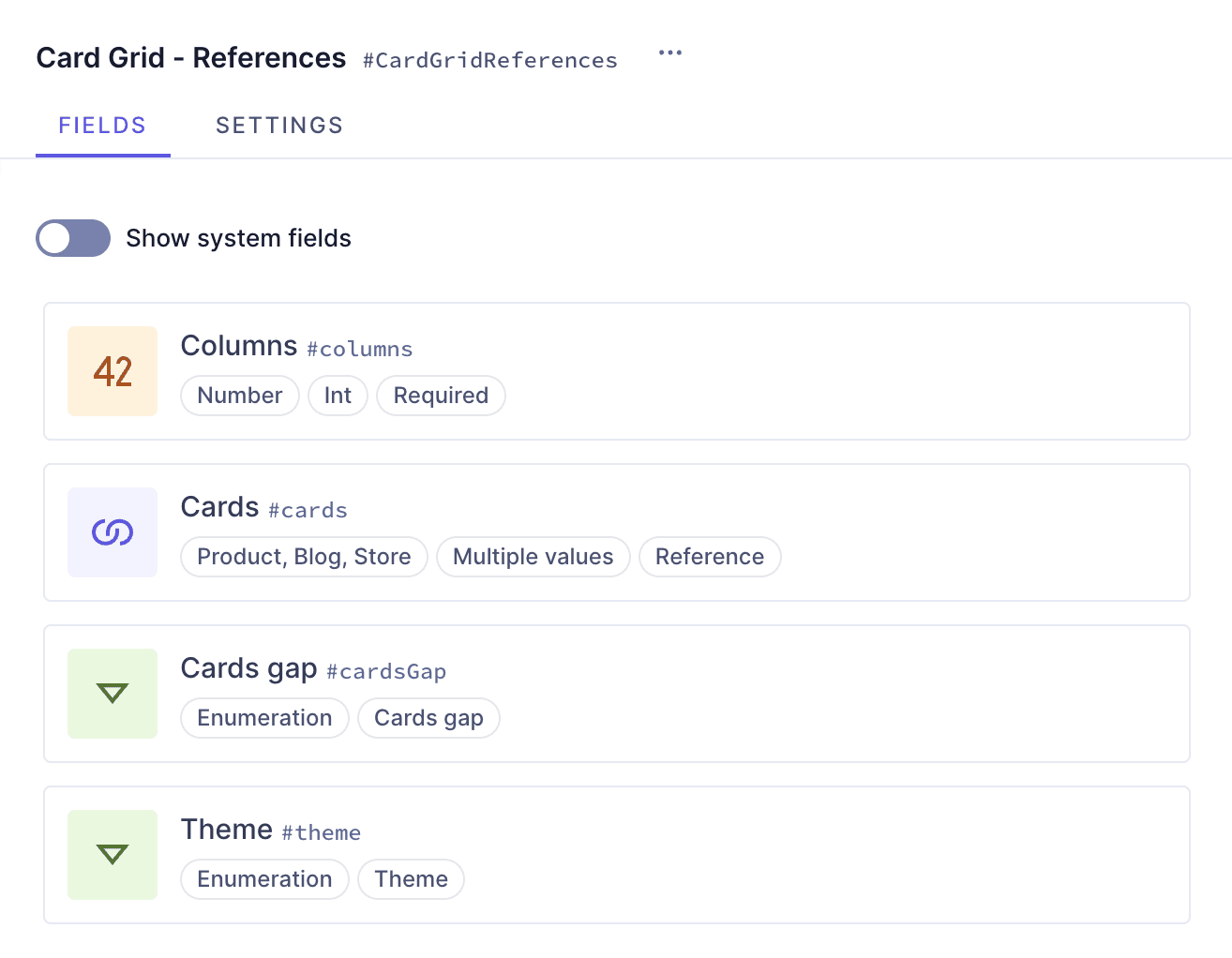Switch to the SETTINGS tab
Screen dimensions: 1232x958
tap(279, 125)
